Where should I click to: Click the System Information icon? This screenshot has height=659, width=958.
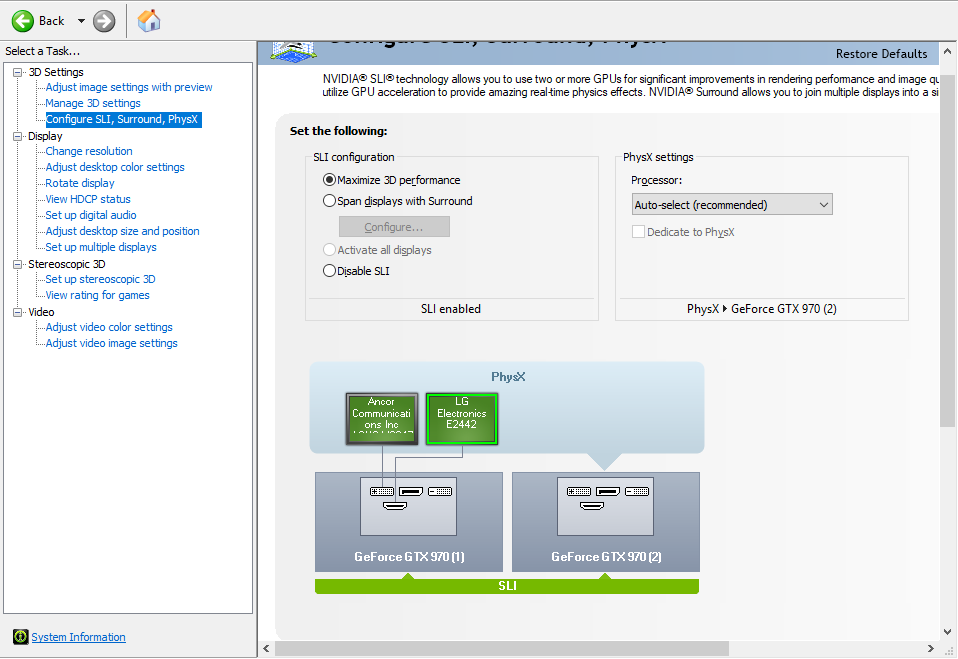tap(21, 637)
